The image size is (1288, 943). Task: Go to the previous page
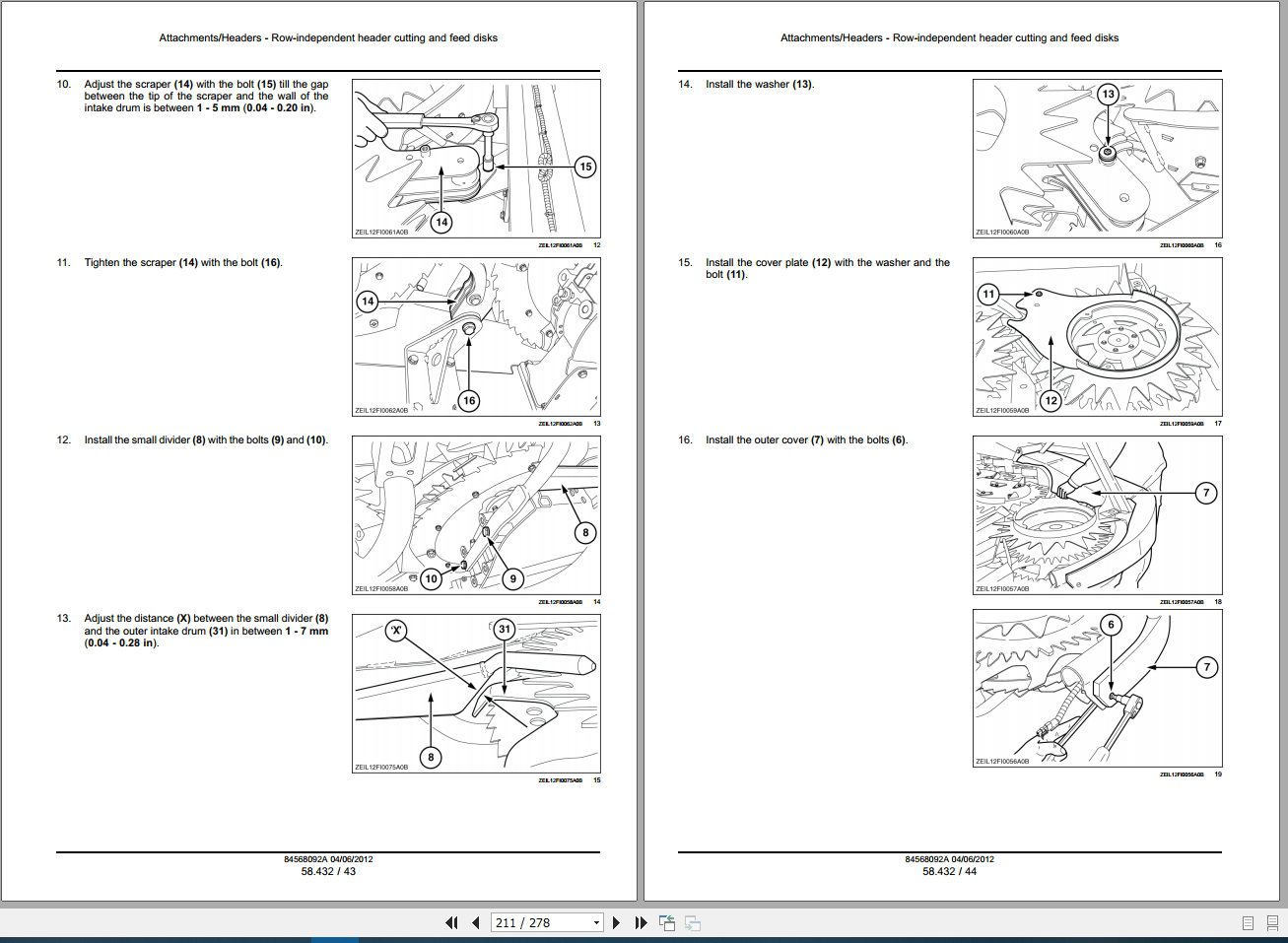[476, 923]
